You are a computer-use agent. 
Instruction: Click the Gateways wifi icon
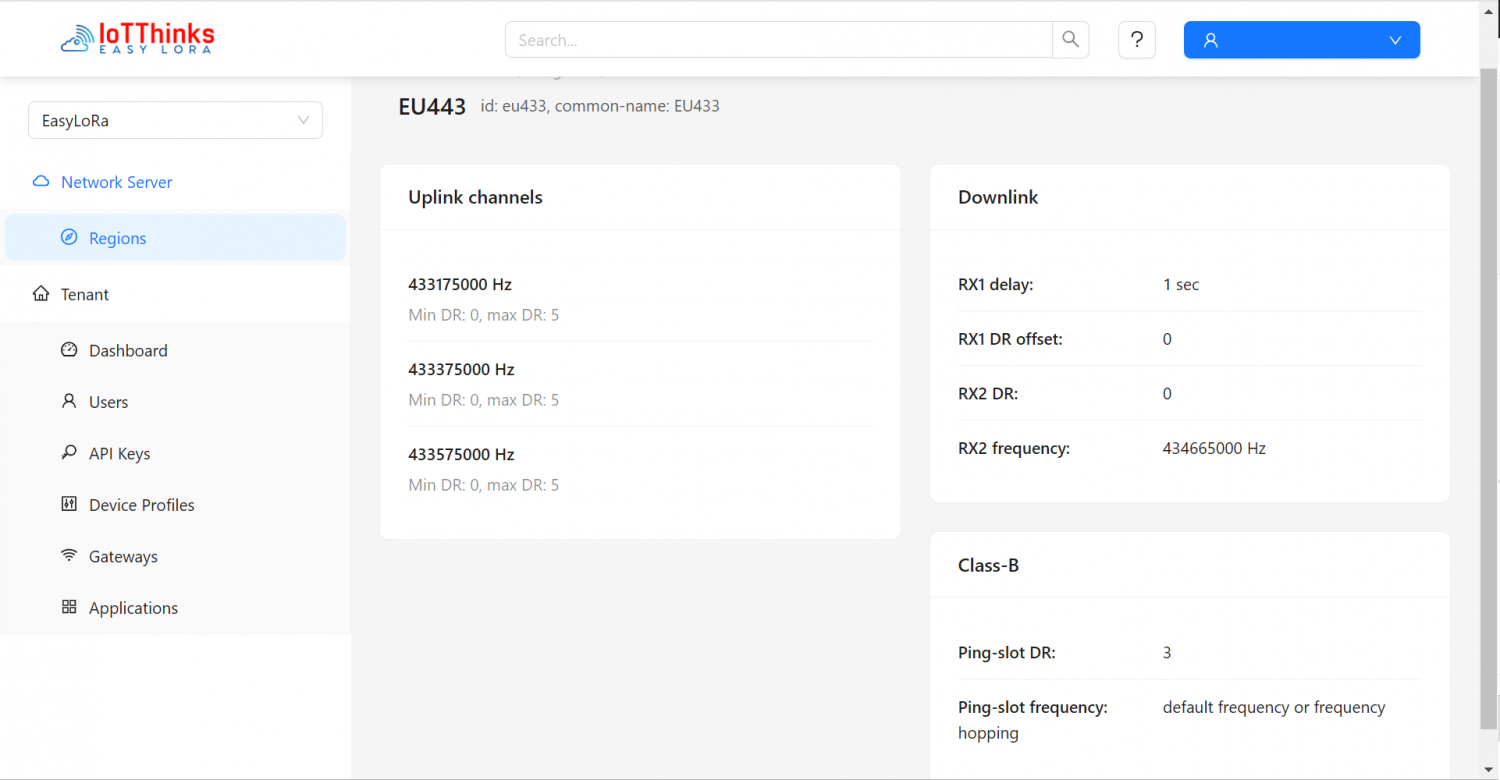pos(68,556)
